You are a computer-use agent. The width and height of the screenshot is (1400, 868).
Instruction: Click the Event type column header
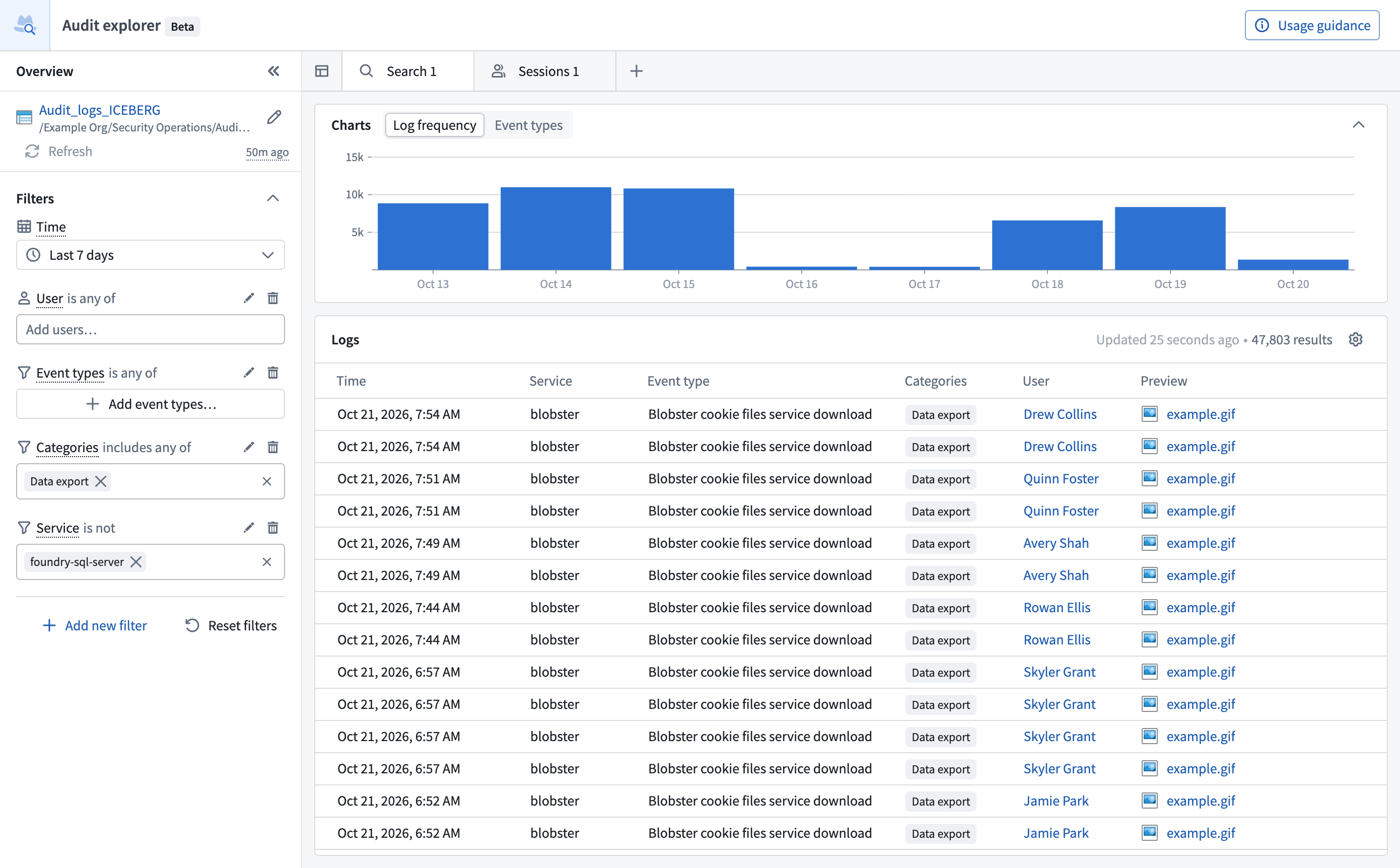(x=678, y=381)
